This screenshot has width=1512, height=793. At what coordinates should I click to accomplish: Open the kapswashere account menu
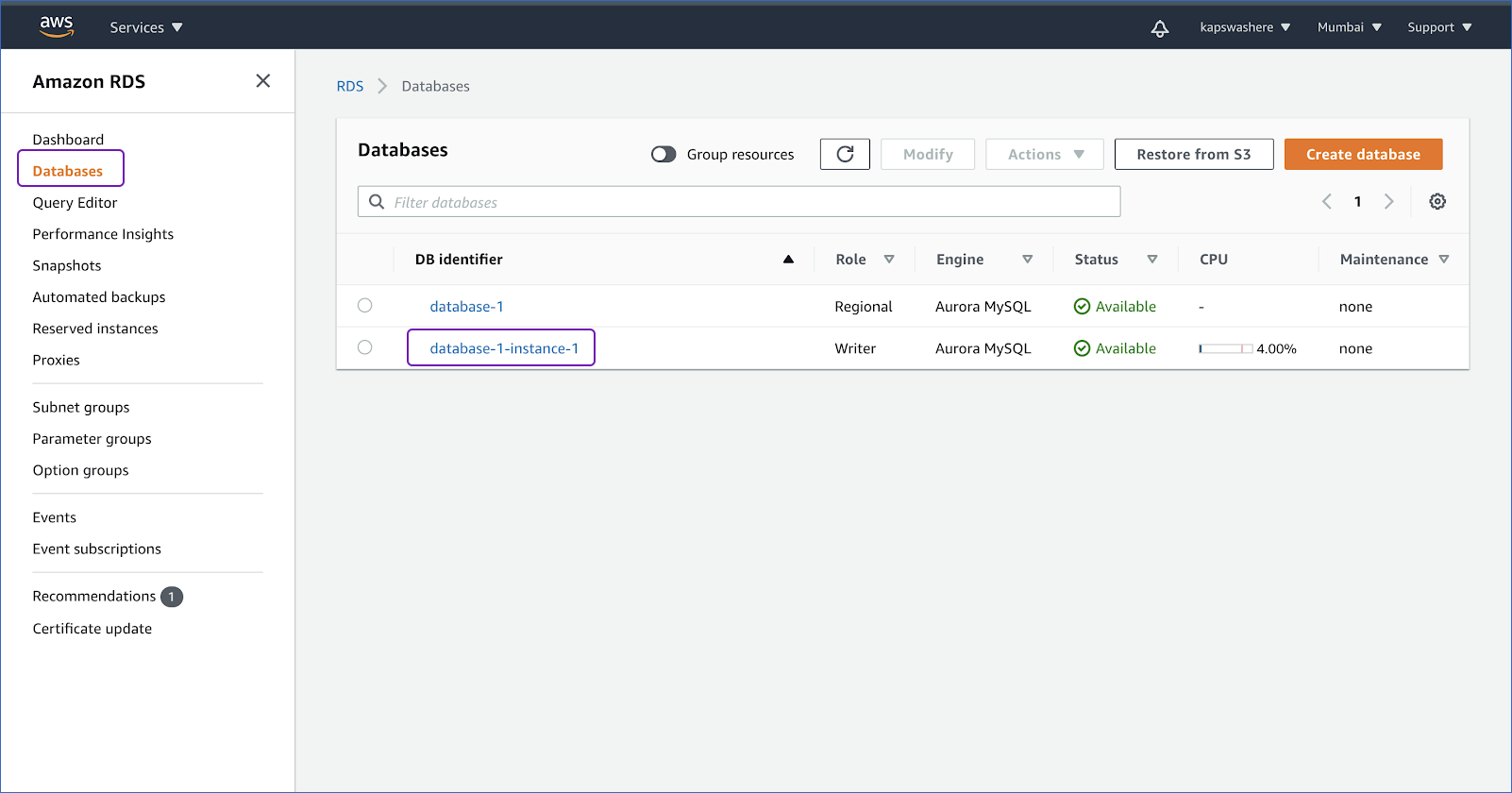[x=1245, y=27]
